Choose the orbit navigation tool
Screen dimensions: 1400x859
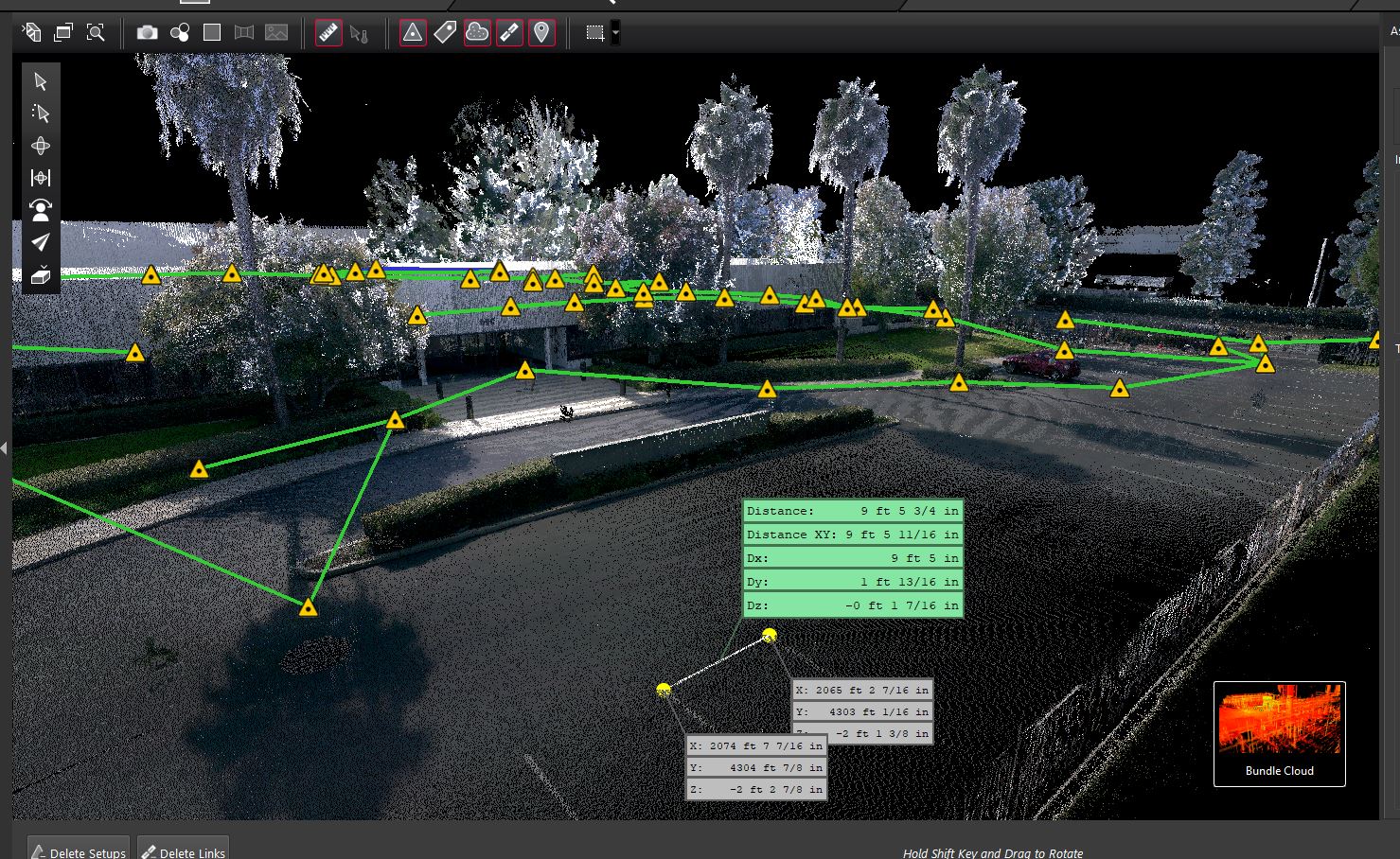click(x=41, y=146)
